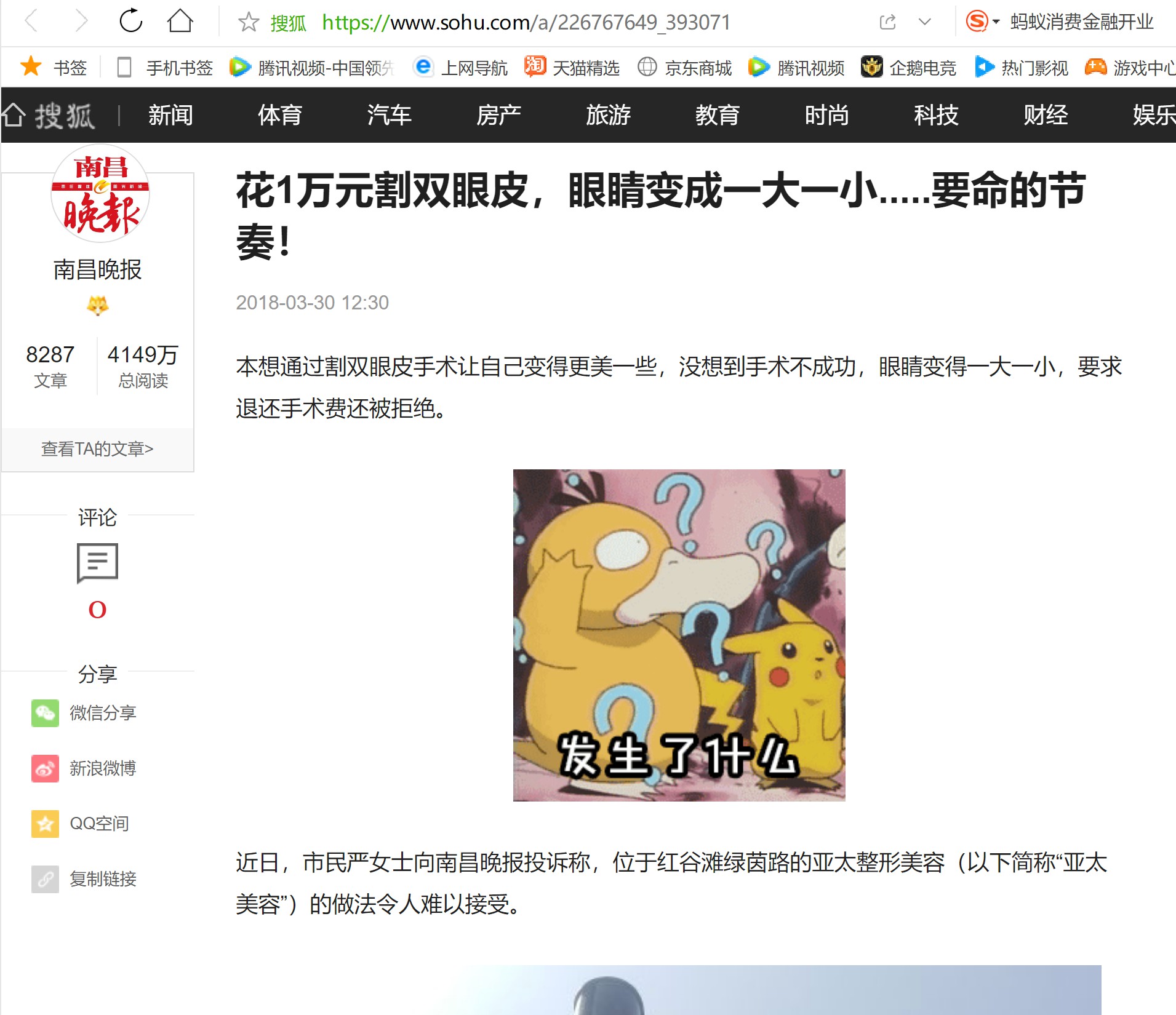
Task: Open 手机书签 bookmark folder
Action: click(164, 67)
